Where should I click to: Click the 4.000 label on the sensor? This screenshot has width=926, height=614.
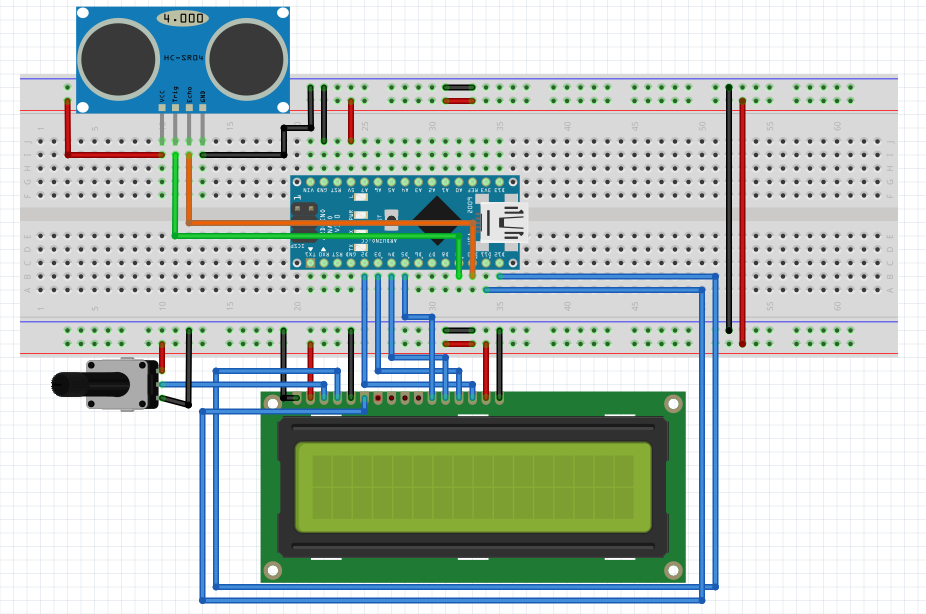pyautogui.click(x=182, y=17)
